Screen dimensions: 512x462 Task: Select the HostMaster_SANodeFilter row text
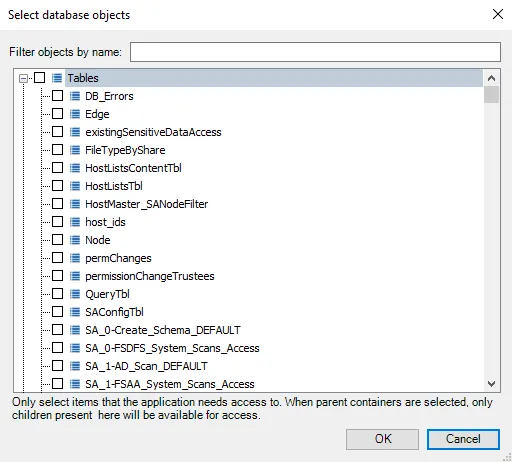pos(147,204)
